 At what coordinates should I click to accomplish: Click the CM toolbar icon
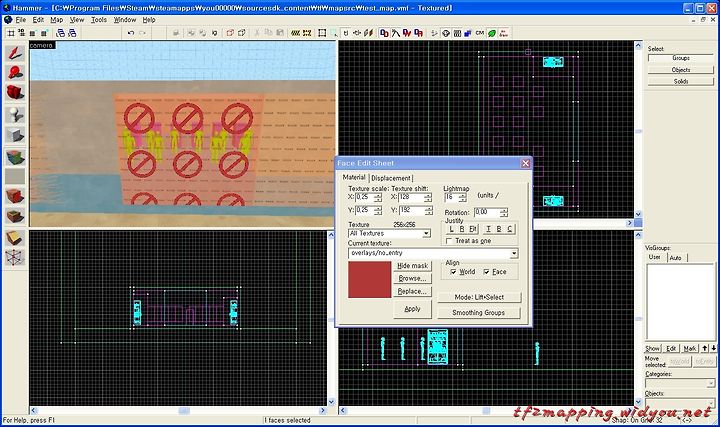pyautogui.click(x=480, y=33)
